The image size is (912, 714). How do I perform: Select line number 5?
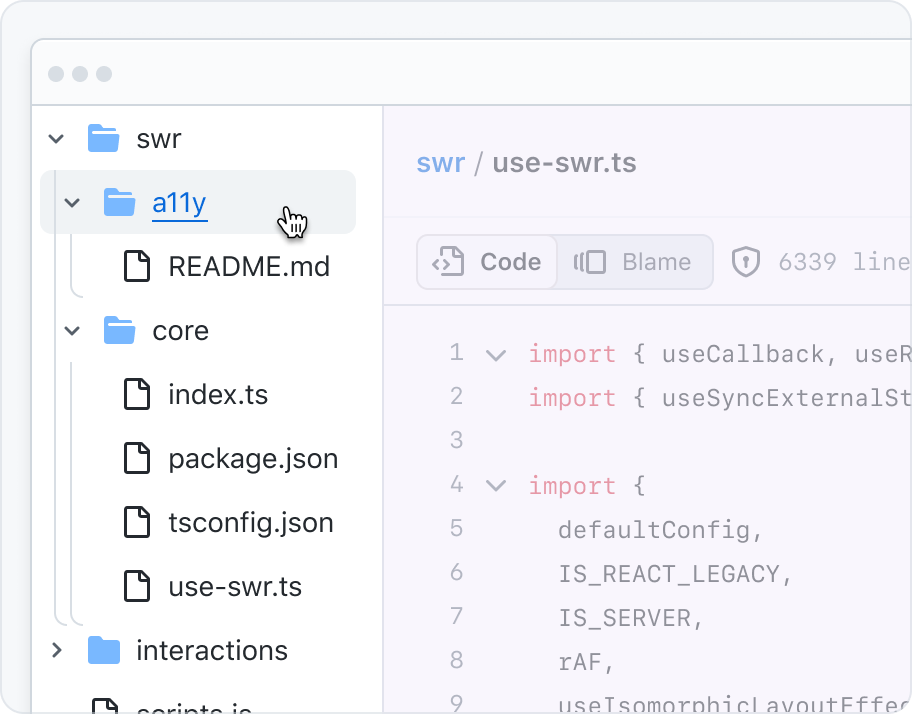click(457, 529)
